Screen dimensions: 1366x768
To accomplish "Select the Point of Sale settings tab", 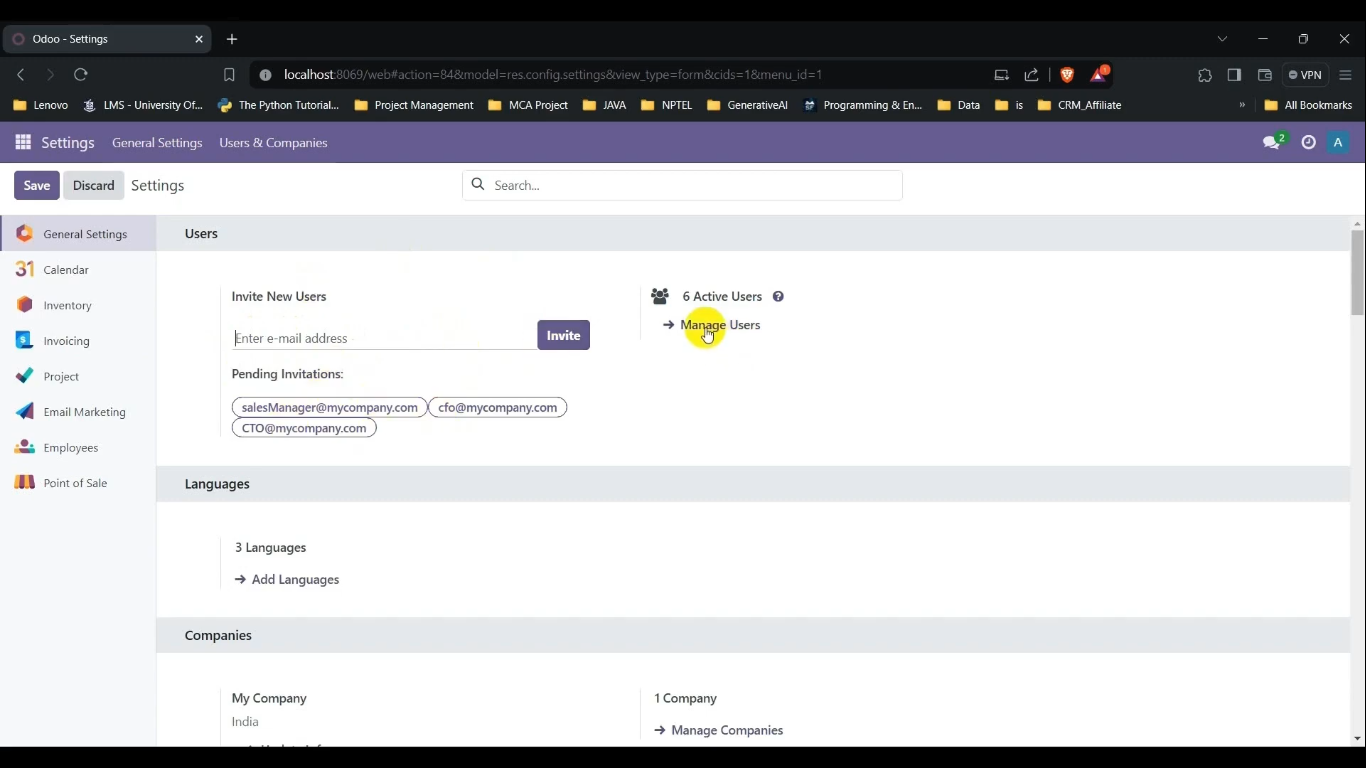I will [78, 483].
